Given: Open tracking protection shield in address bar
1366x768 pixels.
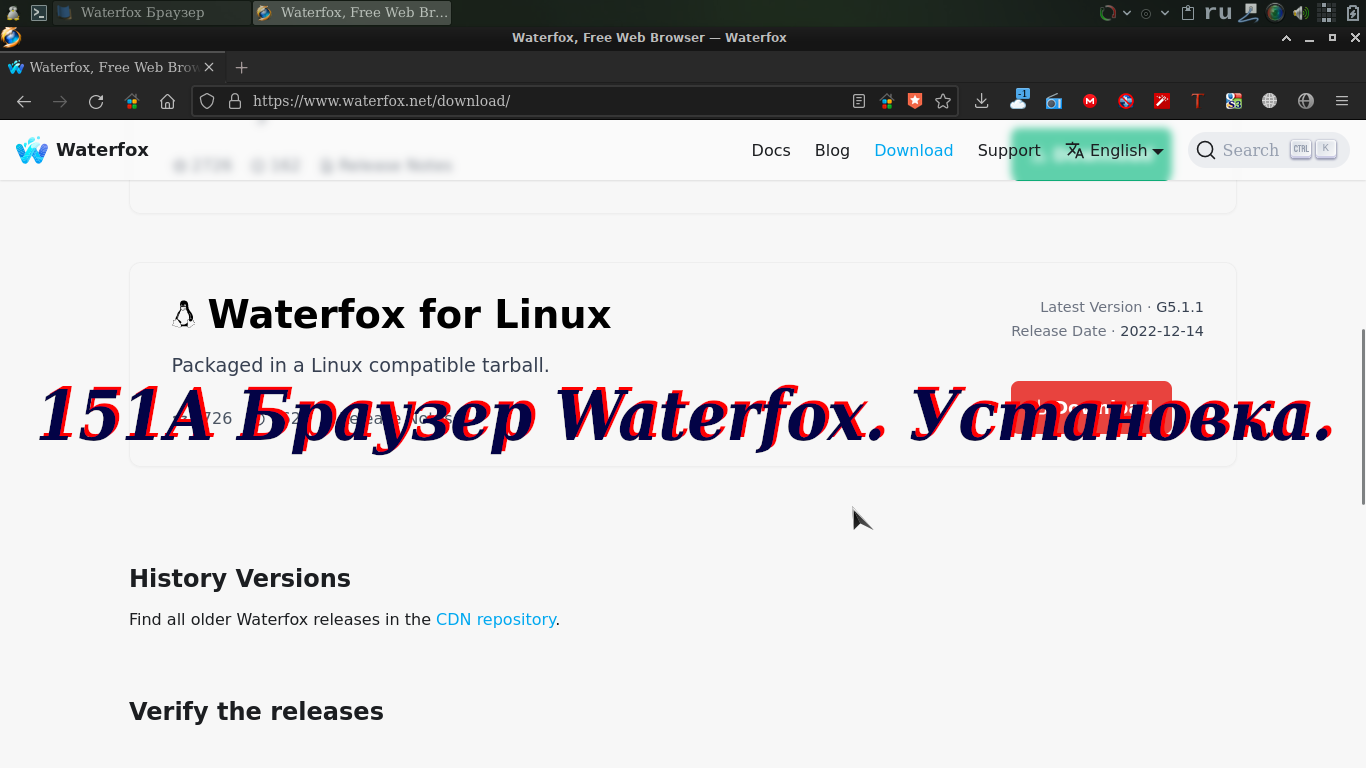Looking at the screenshot, I should (x=207, y=101).
